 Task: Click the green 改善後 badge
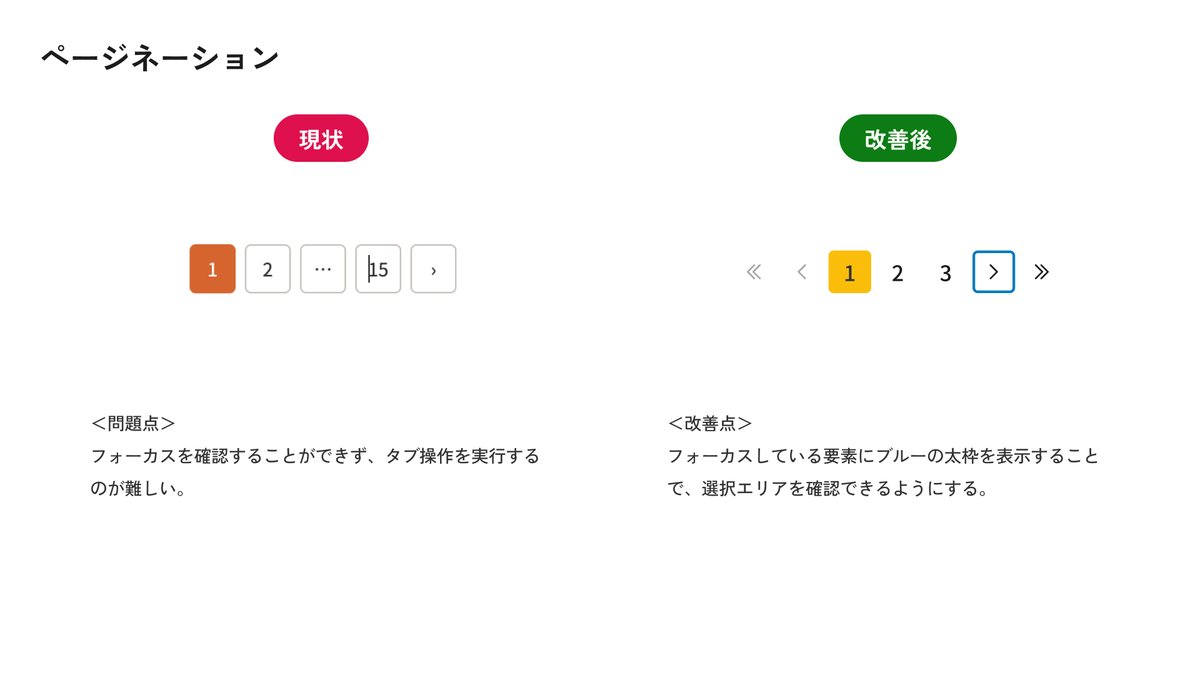click(897, 138)
